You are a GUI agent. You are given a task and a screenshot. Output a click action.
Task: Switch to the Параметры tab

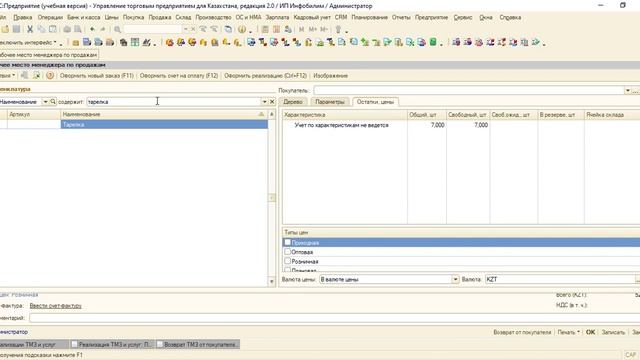pyautogui.click(x=330, y=102)
